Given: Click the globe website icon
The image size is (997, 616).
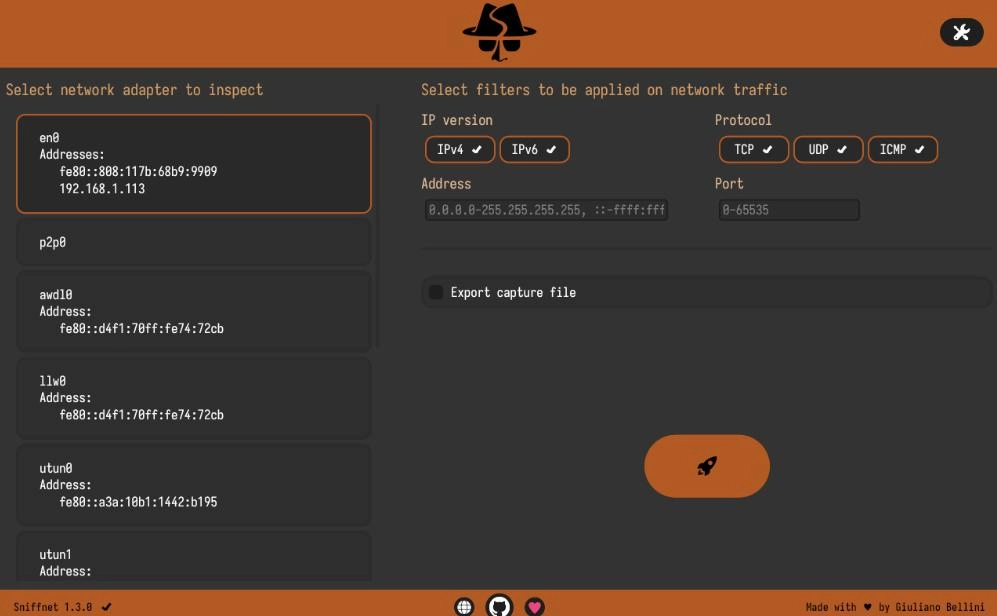Looking at the screenshot, I should click(464, 606).
